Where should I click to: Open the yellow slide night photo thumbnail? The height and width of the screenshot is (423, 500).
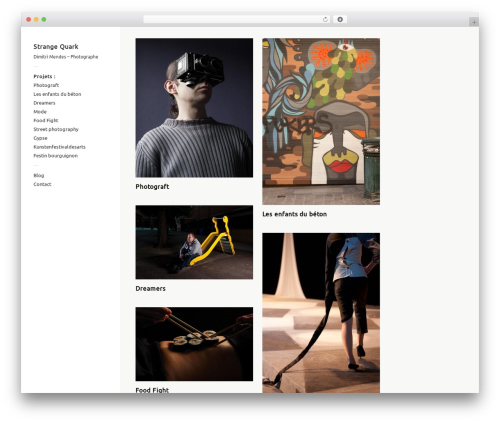pyautogui.click(x=194, y=242)
